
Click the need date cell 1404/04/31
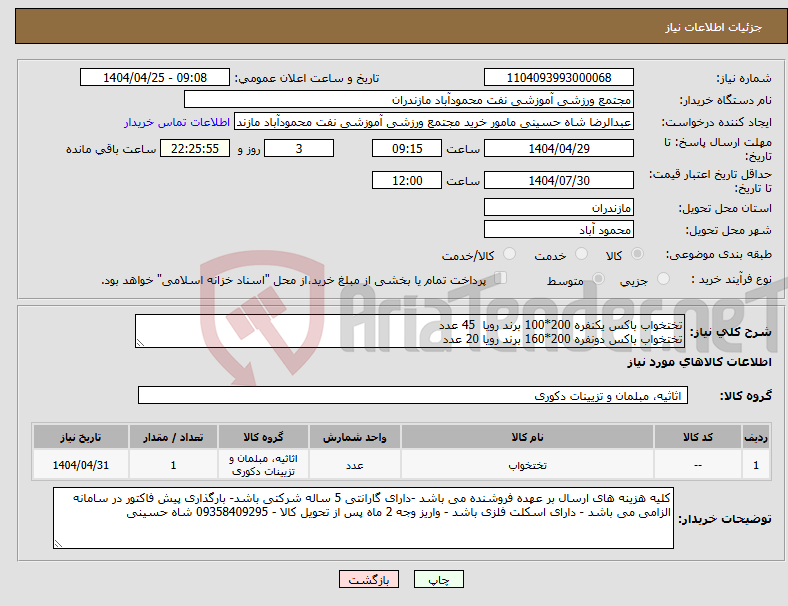81,465
